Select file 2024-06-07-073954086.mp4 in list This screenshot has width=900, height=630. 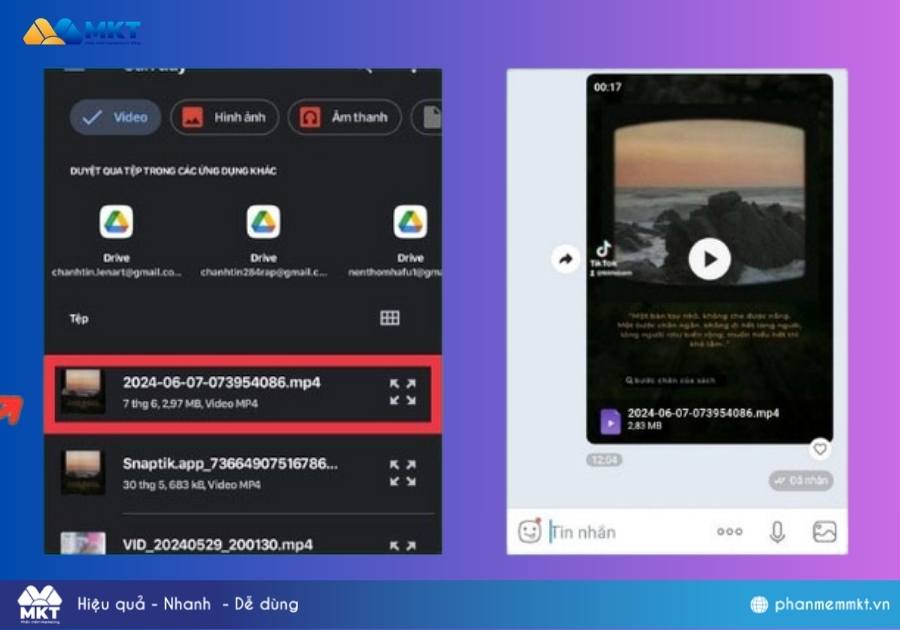(243, 393)
